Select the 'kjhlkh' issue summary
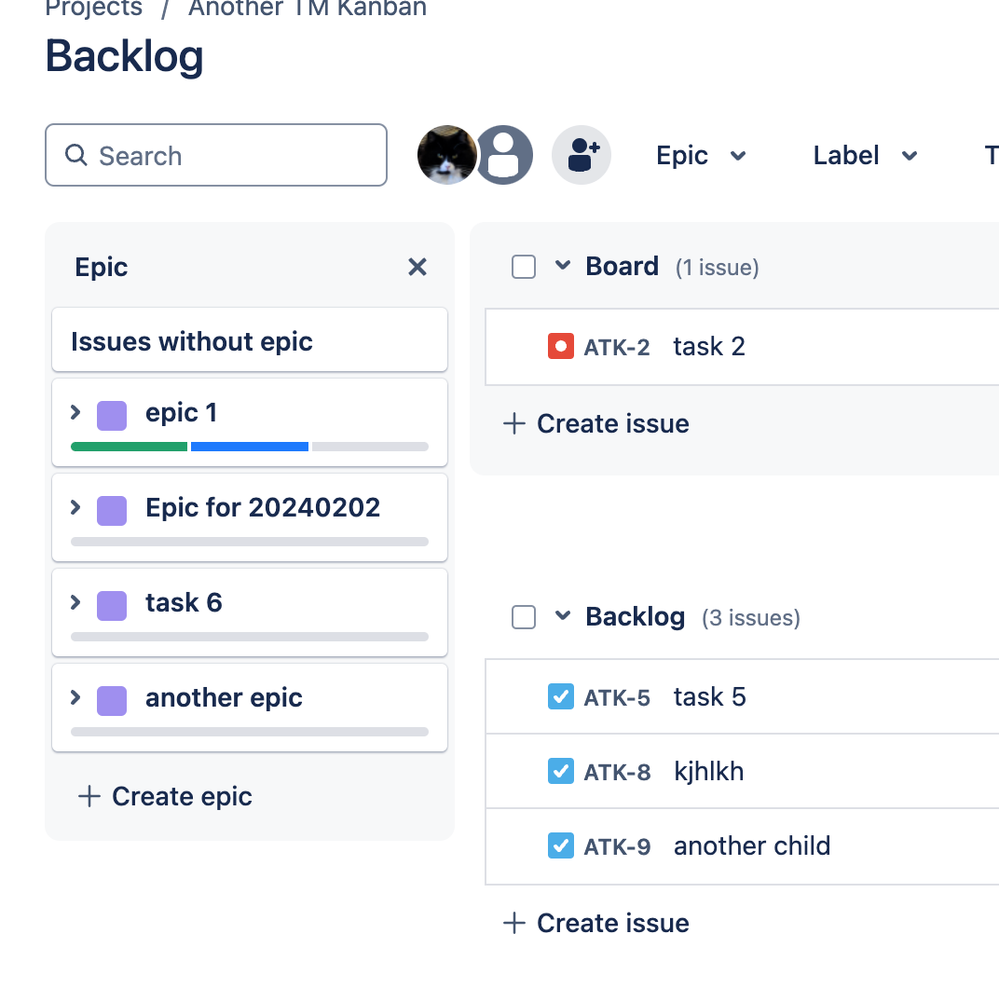The image size is (999, 992). 708,772
